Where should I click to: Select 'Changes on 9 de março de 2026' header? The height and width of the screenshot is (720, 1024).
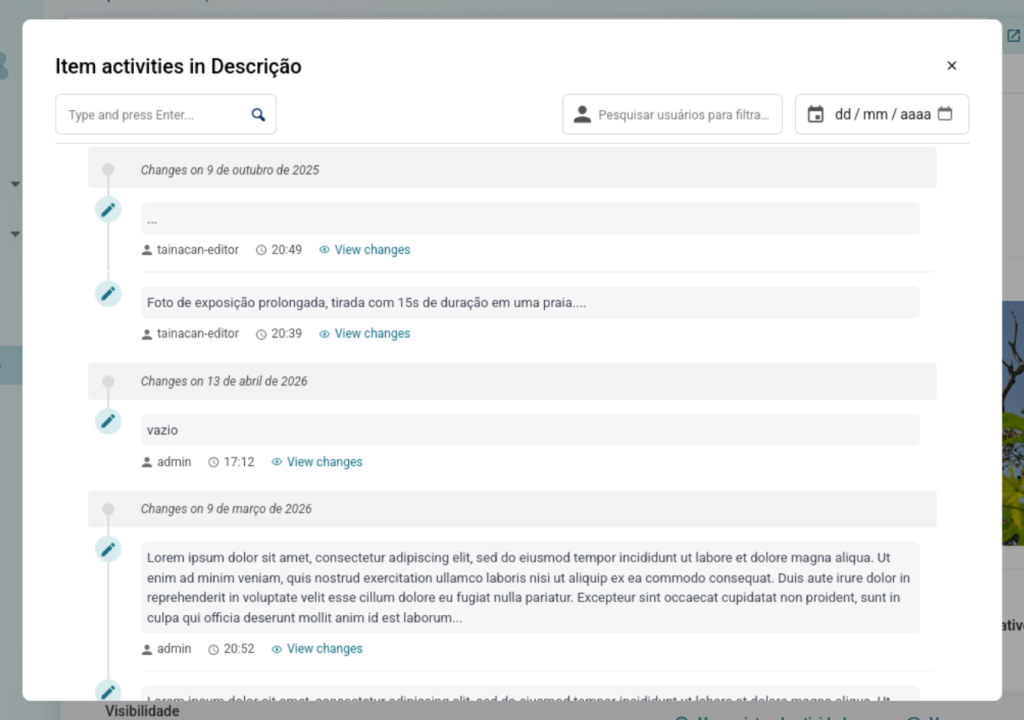tap(226, 509)
